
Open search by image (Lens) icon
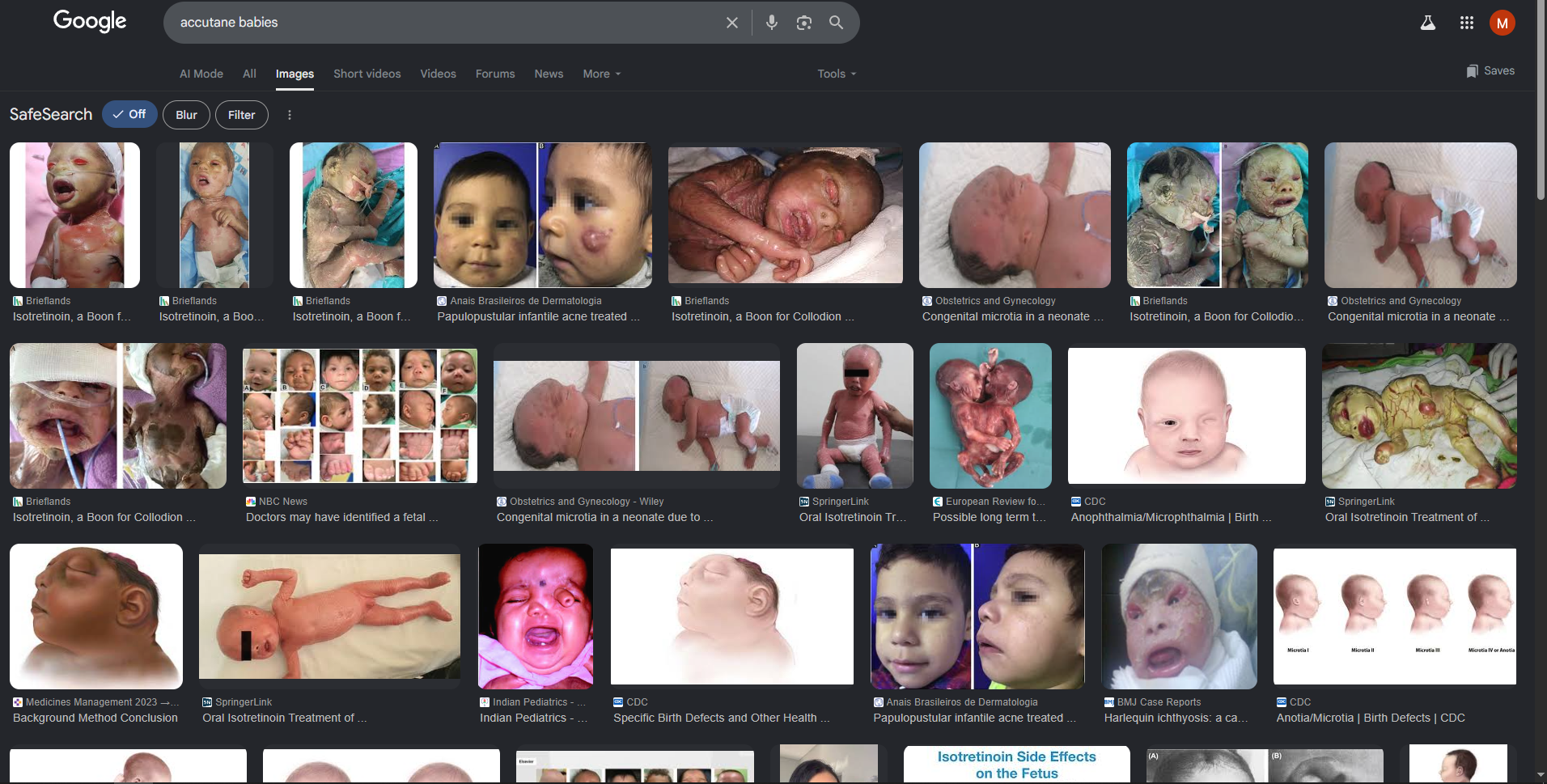(x=803, y=23)
